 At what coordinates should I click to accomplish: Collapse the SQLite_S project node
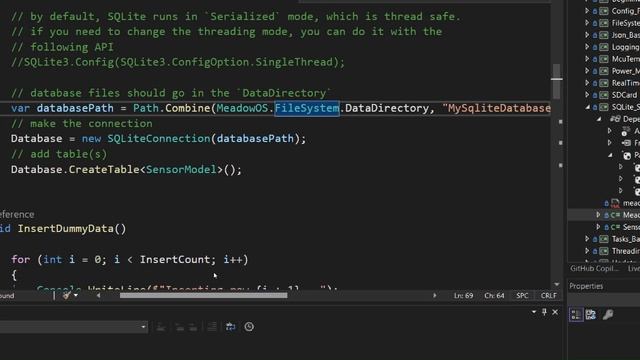pyautogui.click(x=587, y=107)
